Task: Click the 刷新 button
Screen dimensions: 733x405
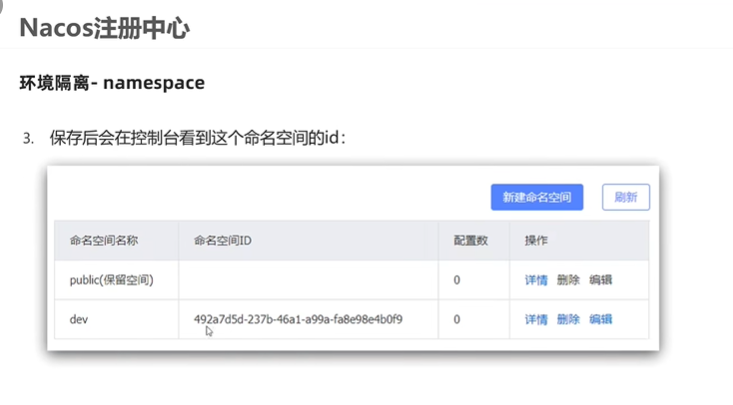Action: 625,197
